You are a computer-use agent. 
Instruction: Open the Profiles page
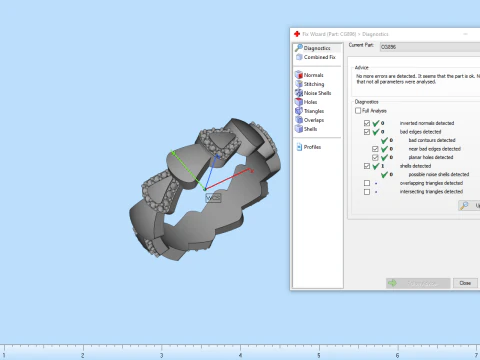point(309,147)
